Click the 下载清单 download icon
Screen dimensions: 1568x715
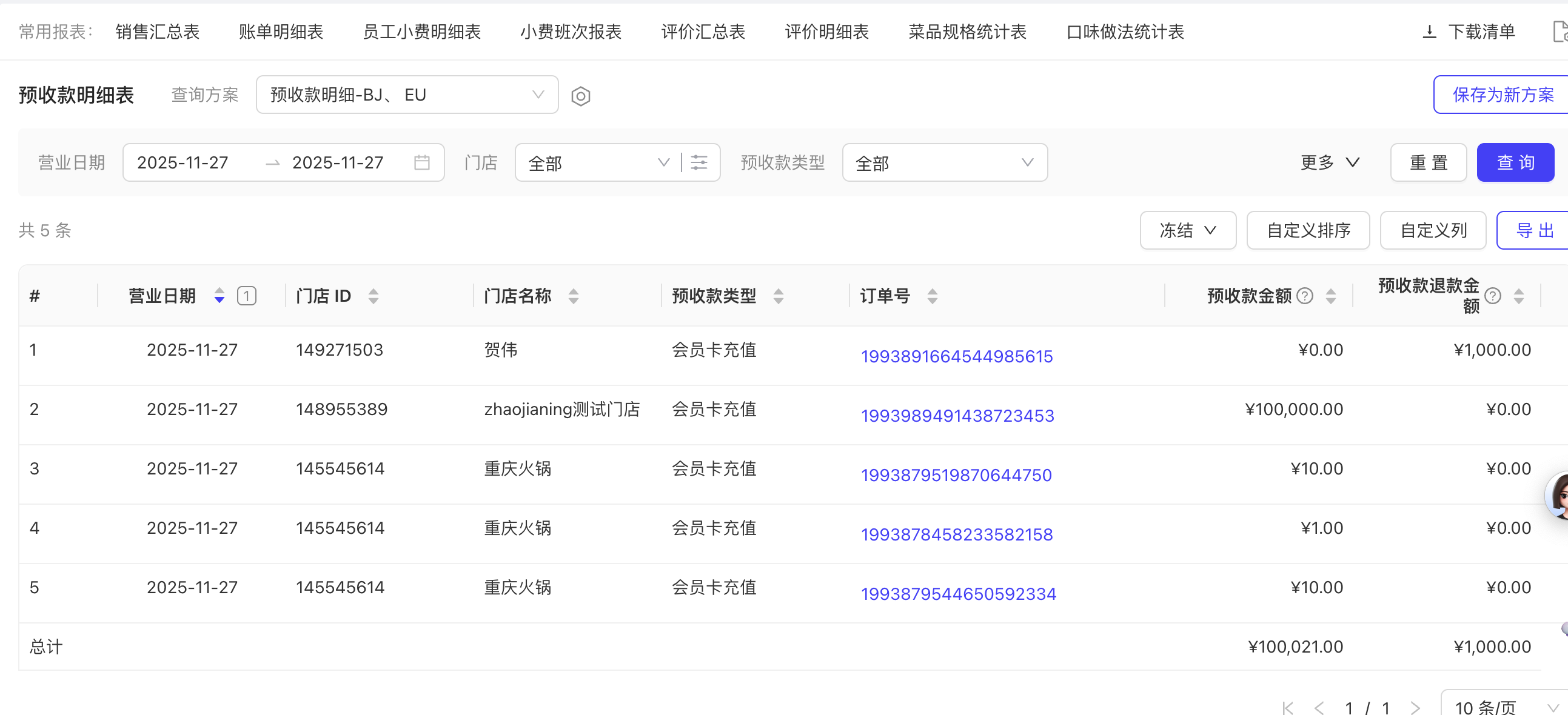tap(1429, 32)
